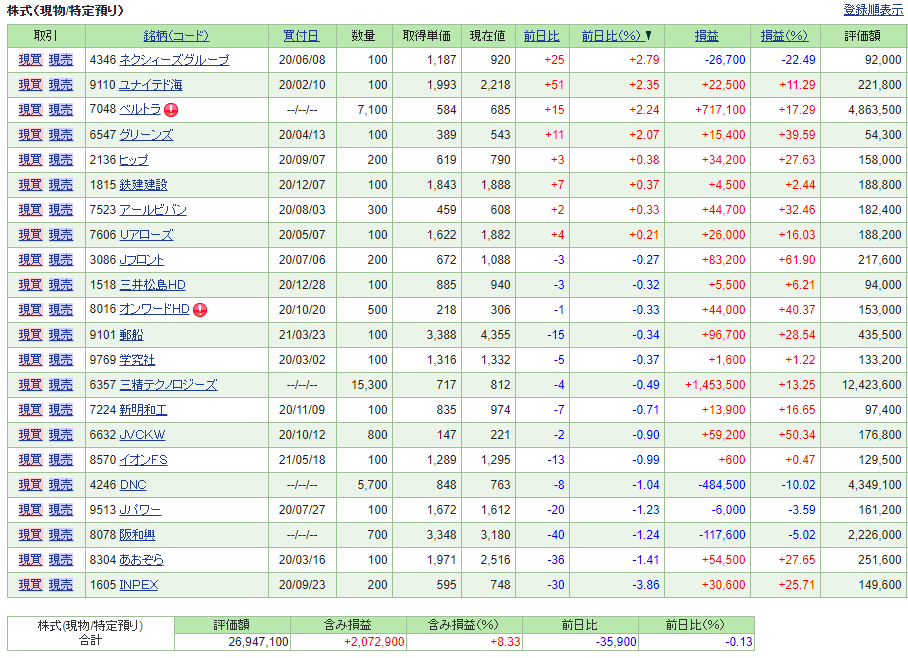Image resolution: width=908 pixels, height=658 pixels.
Task: Select the +2,072,900 total unrealized gain
Action: tap(348, 642)
